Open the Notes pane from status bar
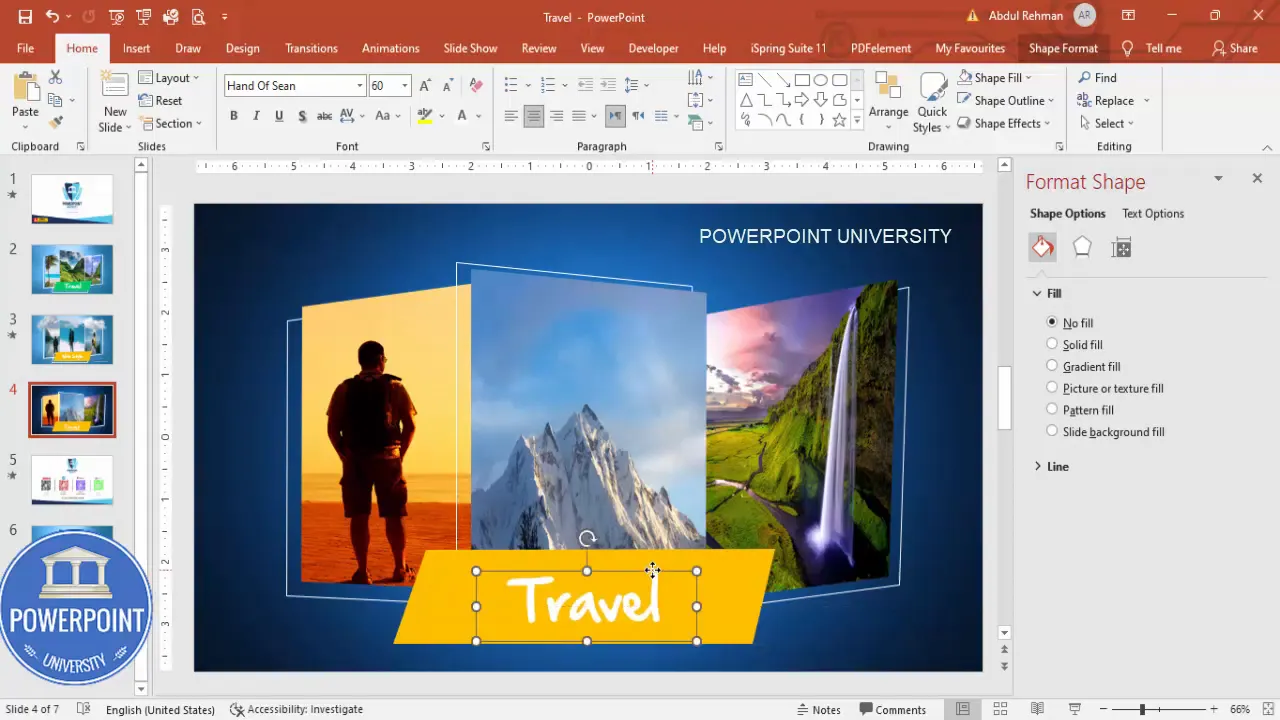The image size is (1280, 720). pyautogui.click(x=818, y=709)
